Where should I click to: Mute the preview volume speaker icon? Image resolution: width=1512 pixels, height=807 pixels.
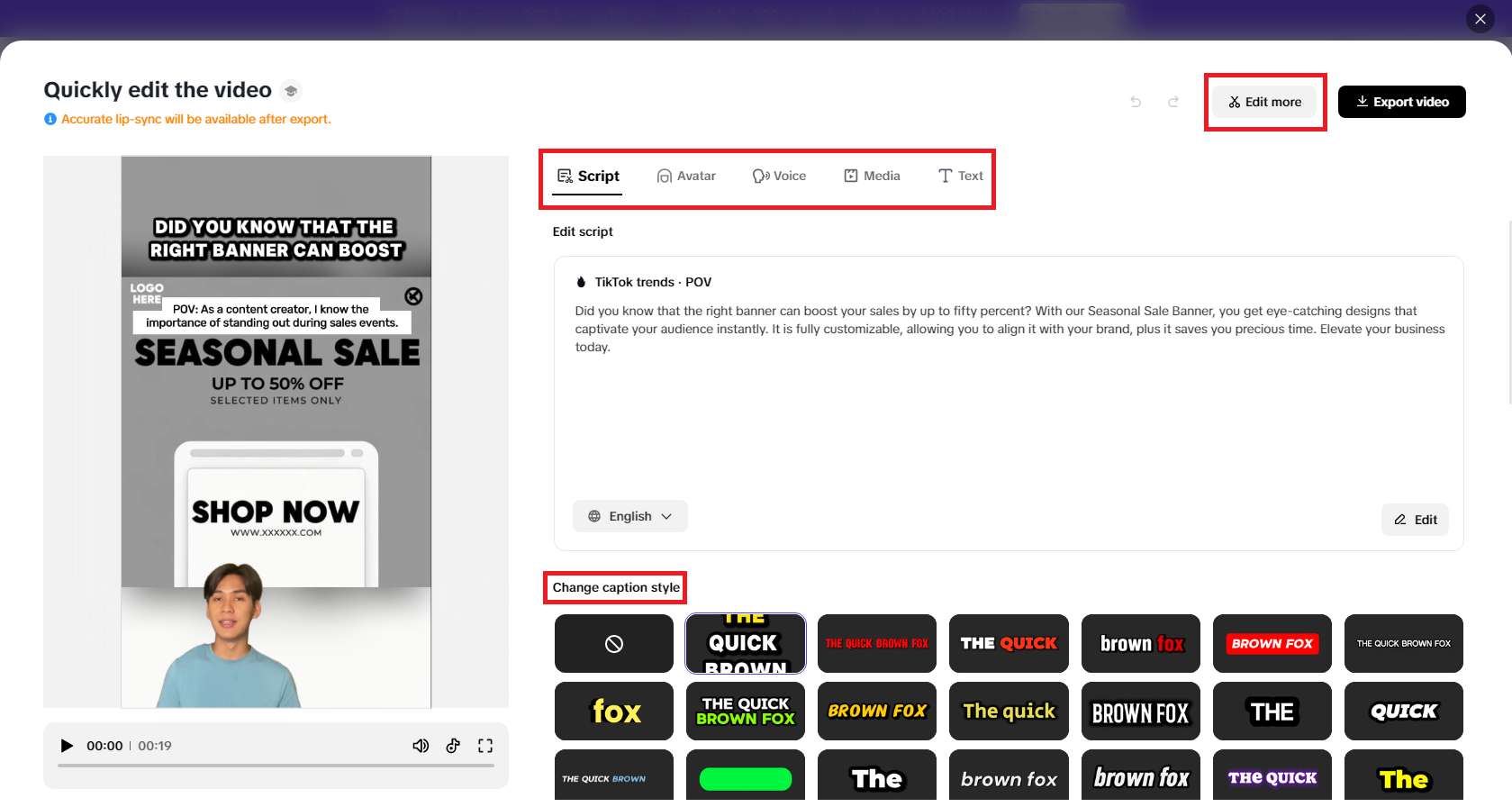tap(421, 746)
